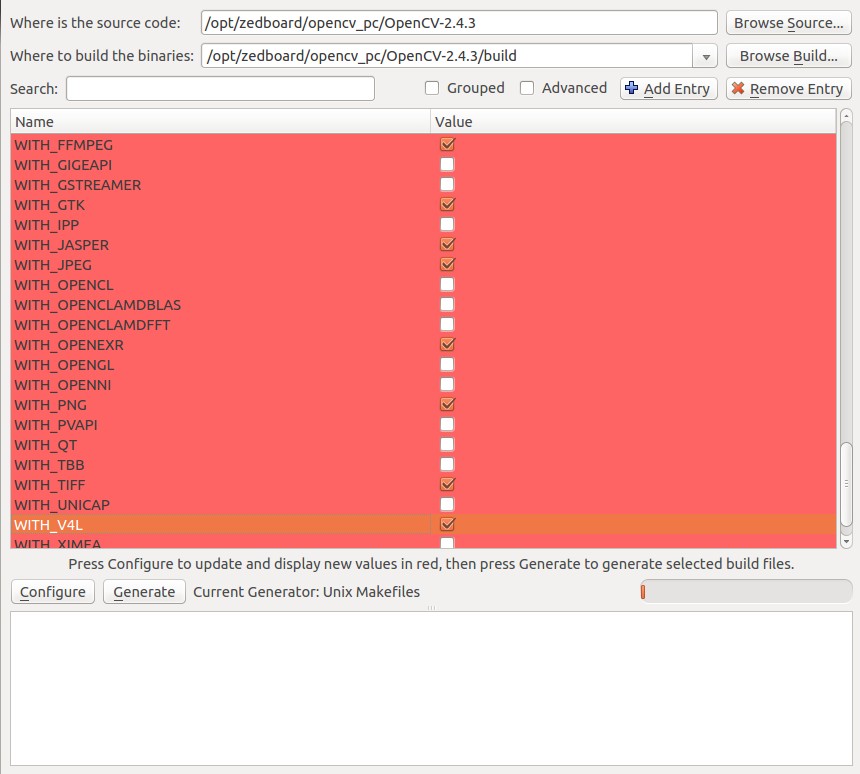The height and width of the screenshot is (774, 860).
Task: Check the WITH_OPENGL option
Action: click(x=448, y=364)
